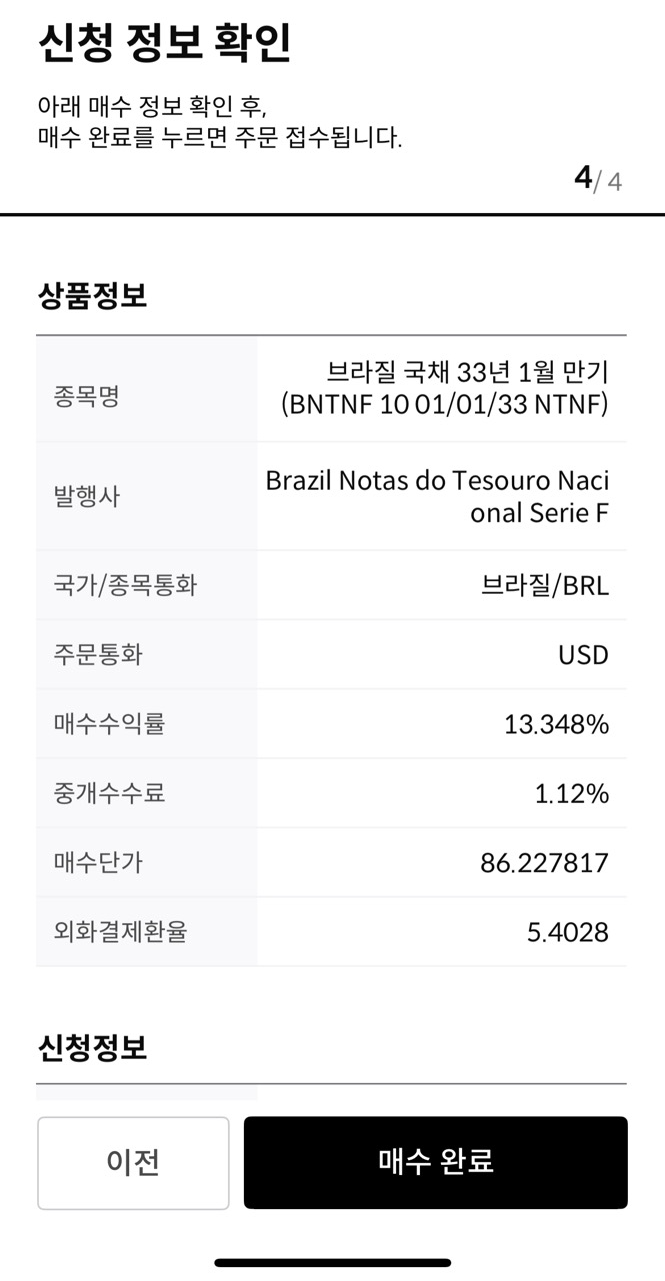Screen dimensions: 665x1281
Task: Tap the iOS home indicator bar
Action: (332, 1263)
